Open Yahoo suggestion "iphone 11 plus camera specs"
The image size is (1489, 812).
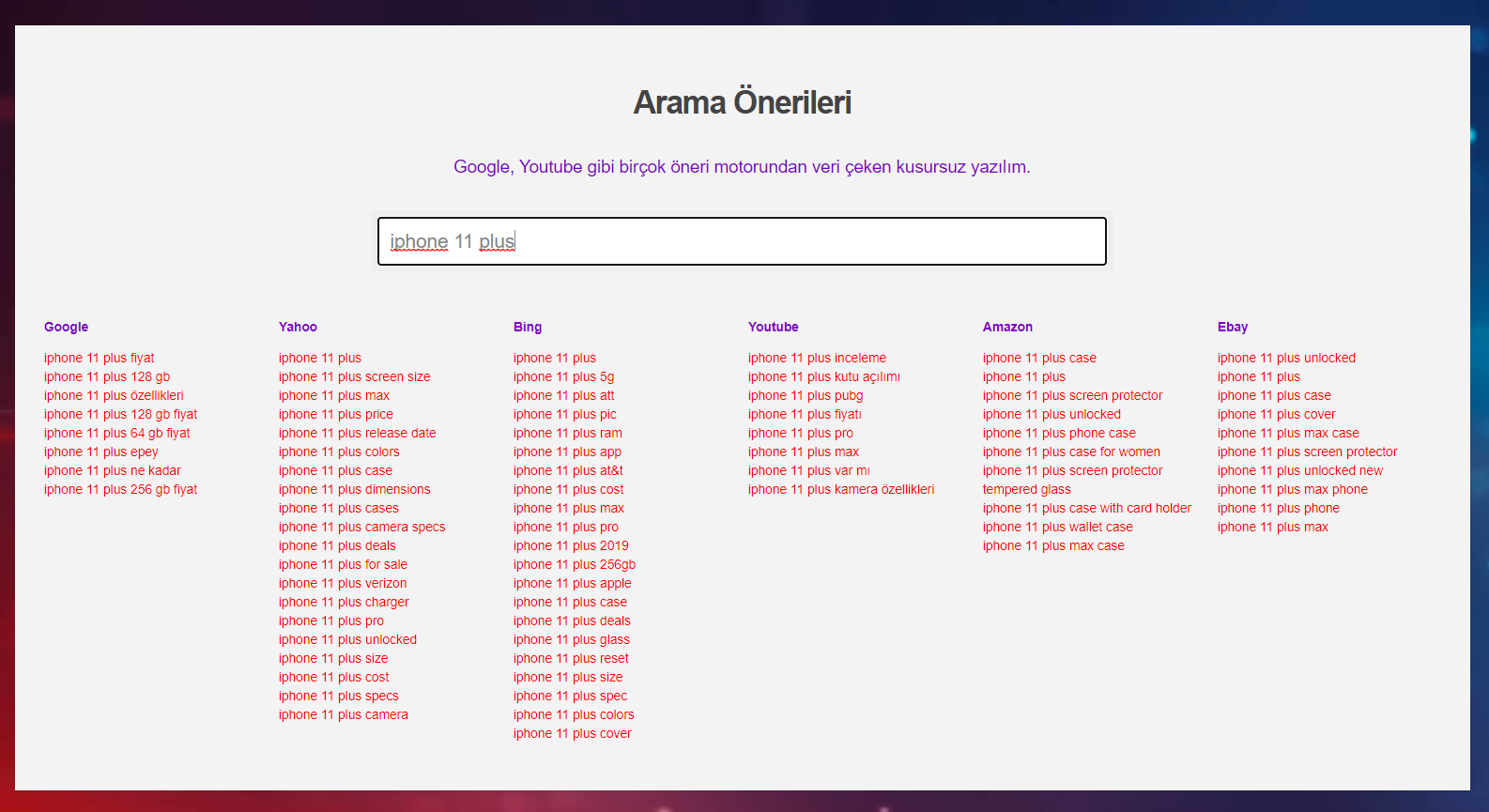[362, 527]
